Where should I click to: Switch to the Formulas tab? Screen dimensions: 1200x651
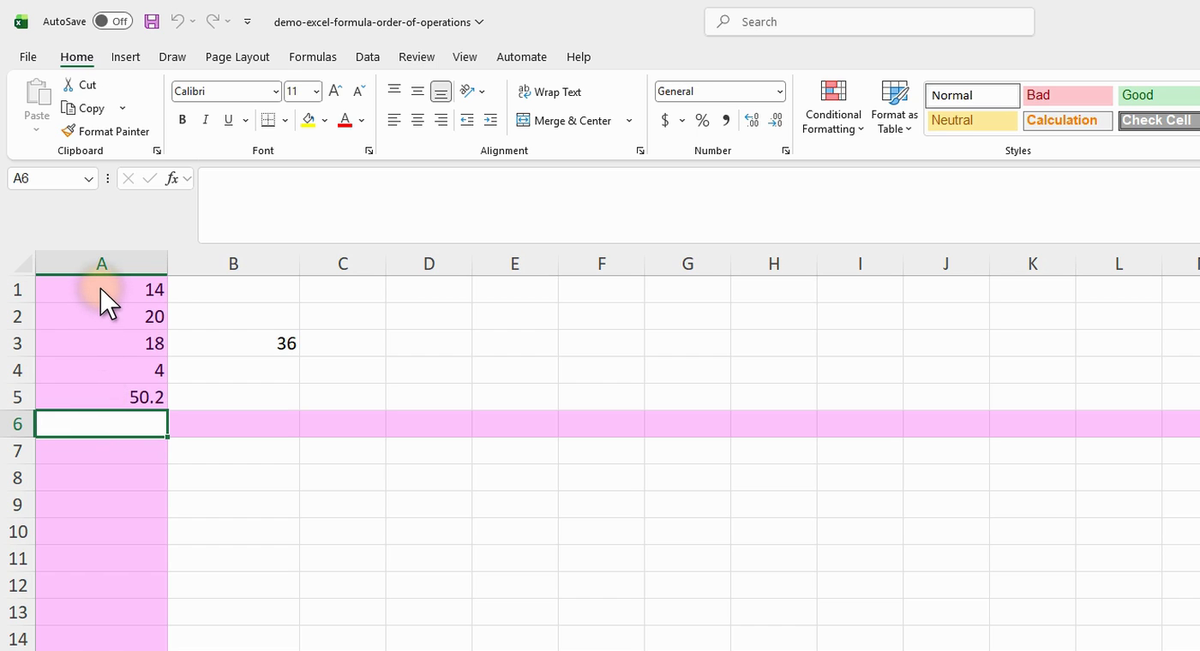pos(312,57)
